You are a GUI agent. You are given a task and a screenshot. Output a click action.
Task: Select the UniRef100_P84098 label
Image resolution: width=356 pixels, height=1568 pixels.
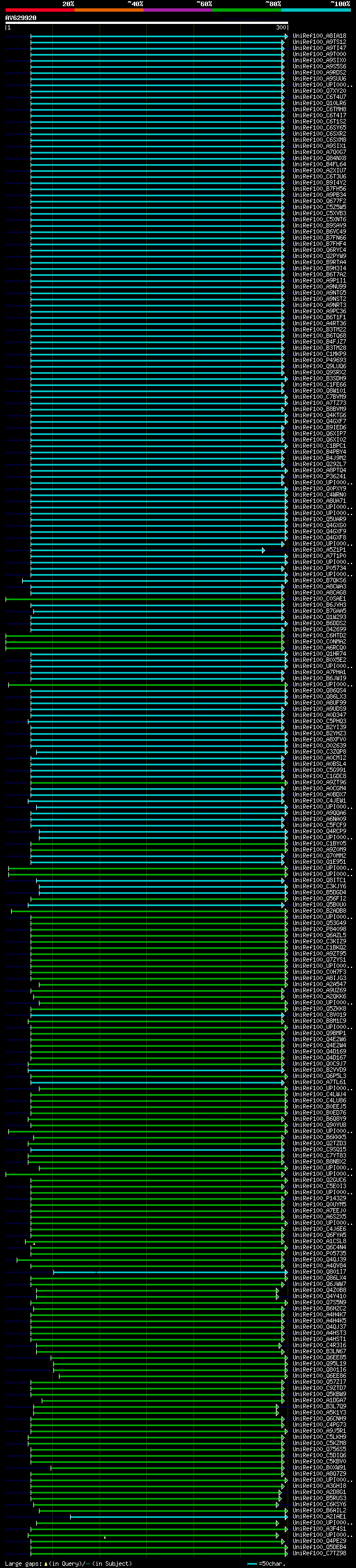point(319,929)
